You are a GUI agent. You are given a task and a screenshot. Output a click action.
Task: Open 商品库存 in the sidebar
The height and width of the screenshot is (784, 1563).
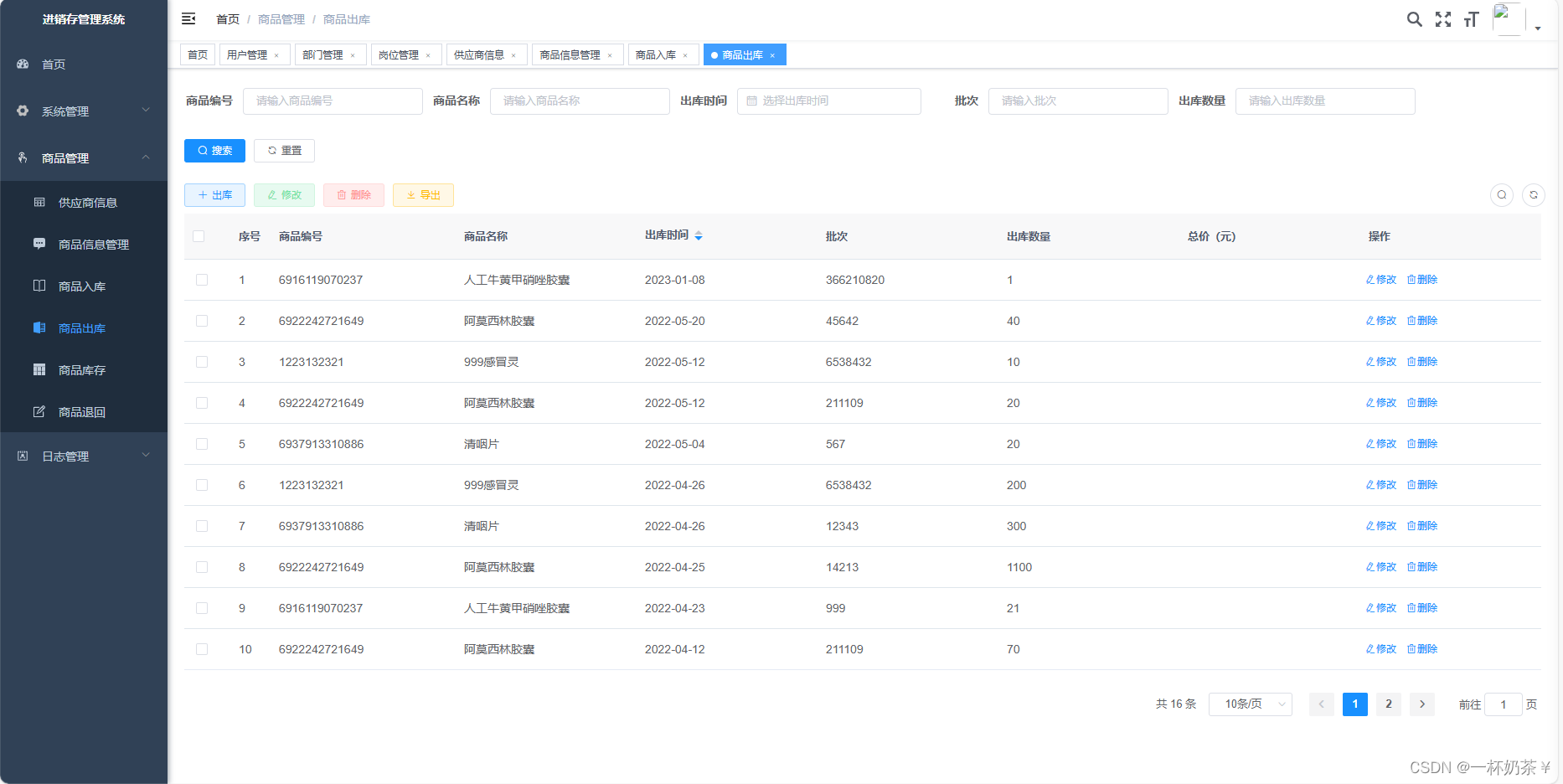pyautogui.click(x=84, y=369)
